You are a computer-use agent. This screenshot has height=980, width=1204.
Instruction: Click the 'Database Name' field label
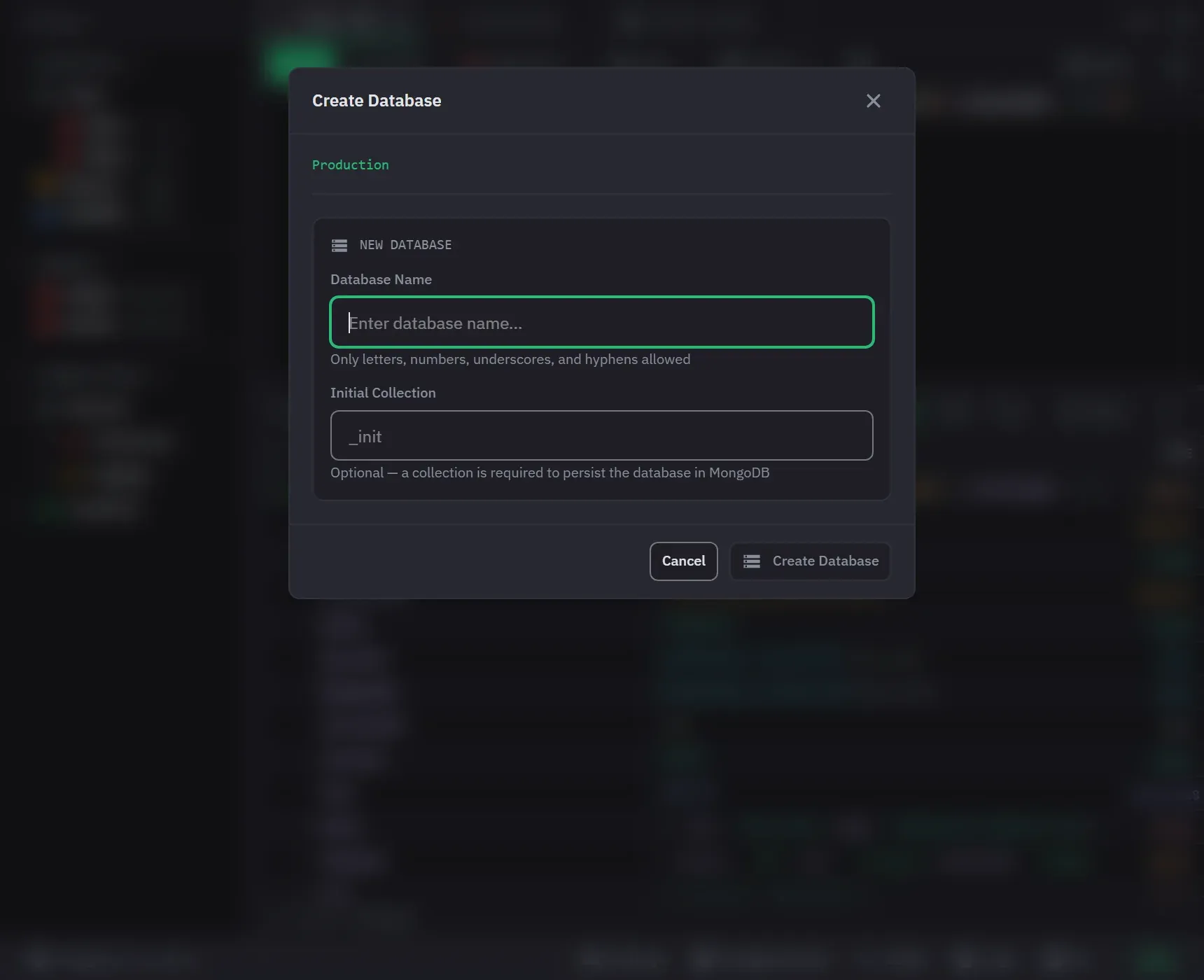point(381,279)
